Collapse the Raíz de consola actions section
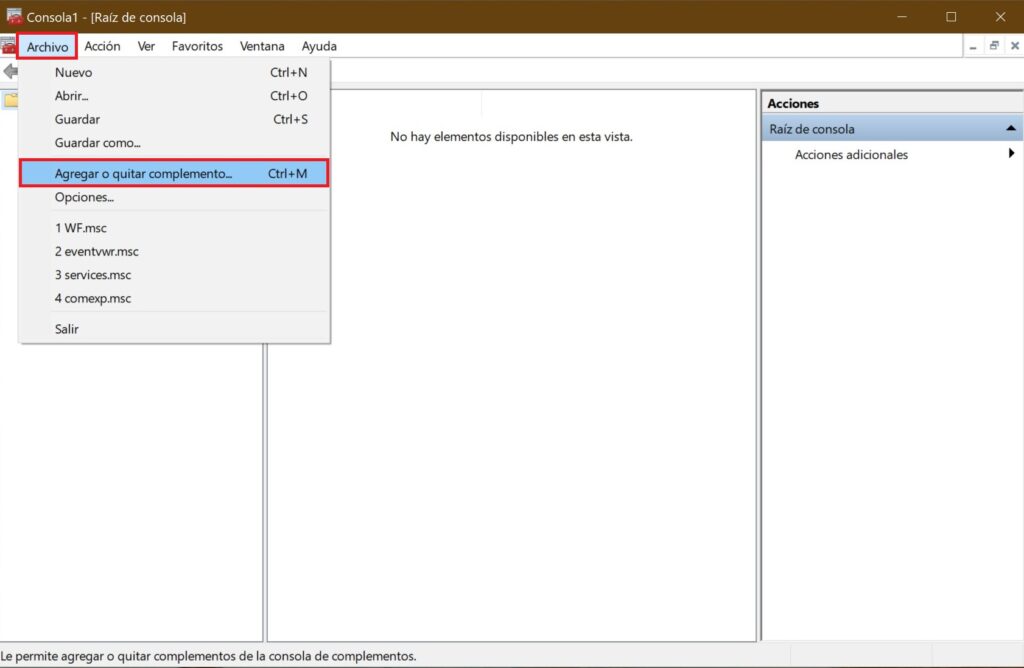The width and height of the screenshot is (1024, 668). click(1011, 129)
